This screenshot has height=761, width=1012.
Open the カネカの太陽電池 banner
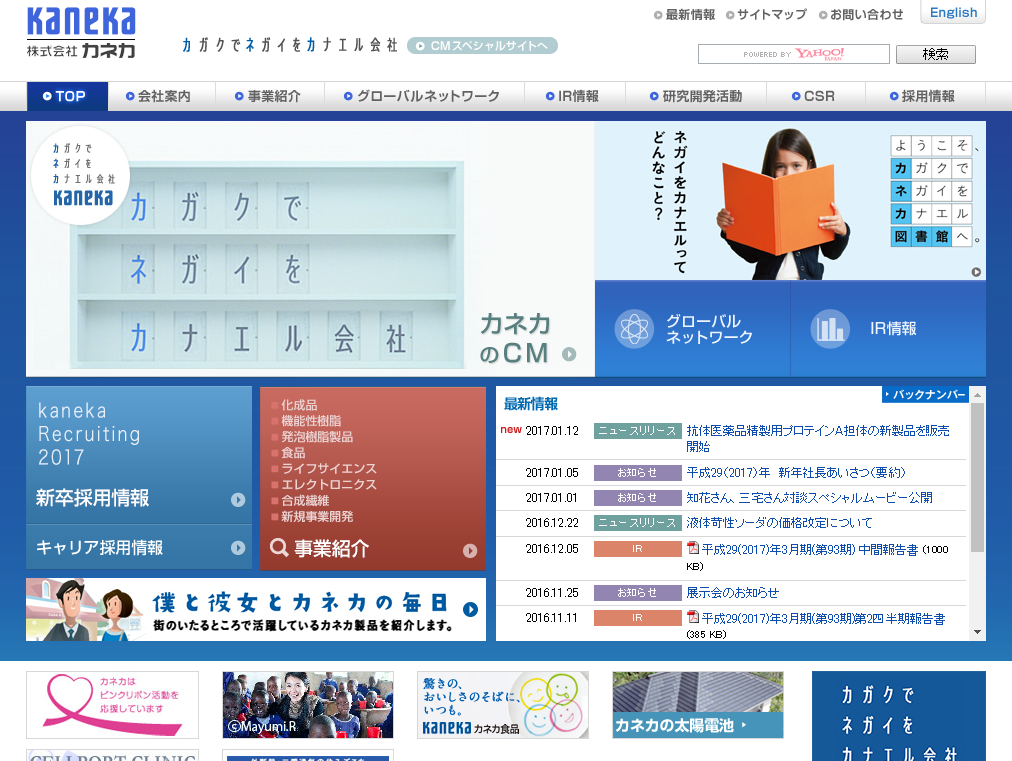coord(698,705)
